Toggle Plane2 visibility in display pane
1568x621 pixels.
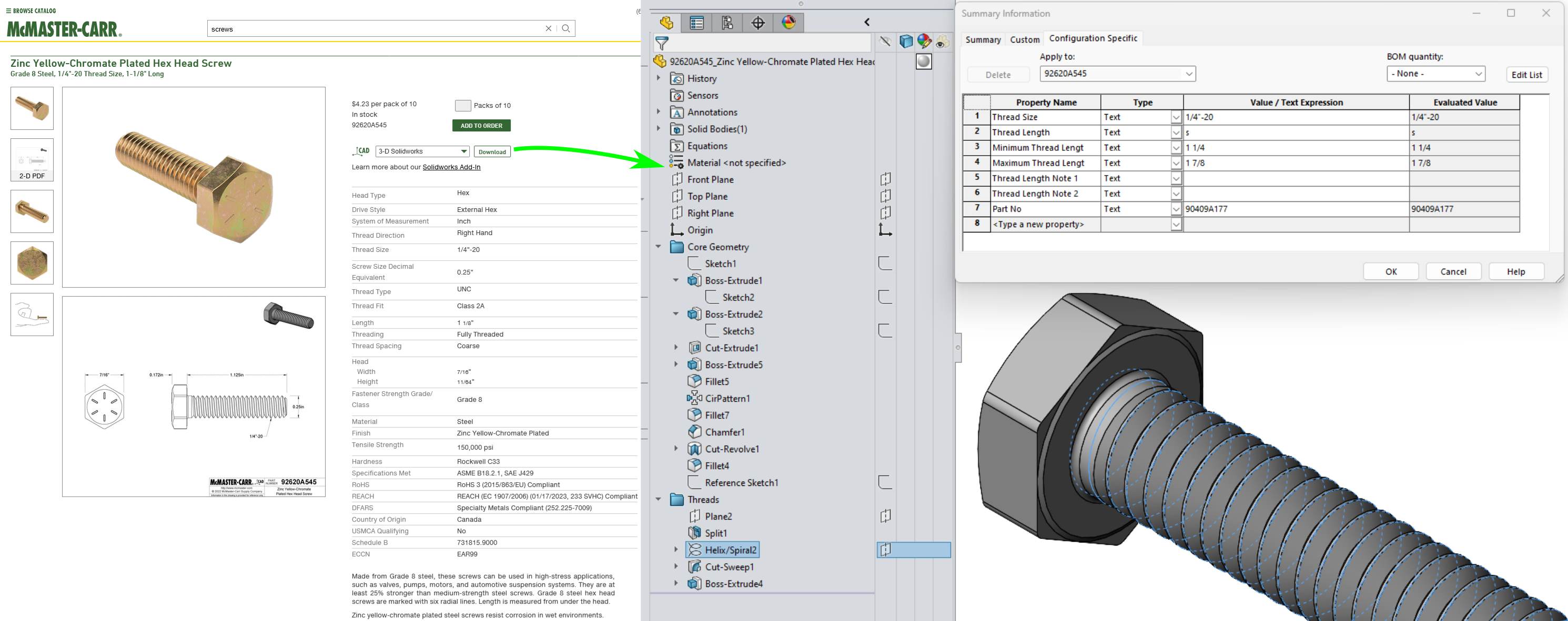click(x=886, y=516)
